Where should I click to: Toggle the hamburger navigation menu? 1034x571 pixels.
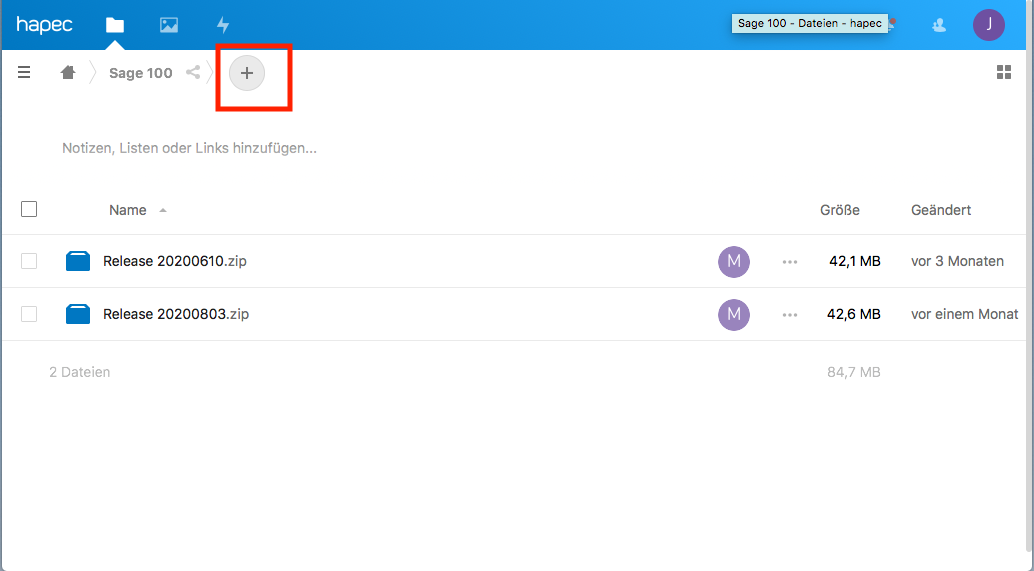[x=24, y=72]
